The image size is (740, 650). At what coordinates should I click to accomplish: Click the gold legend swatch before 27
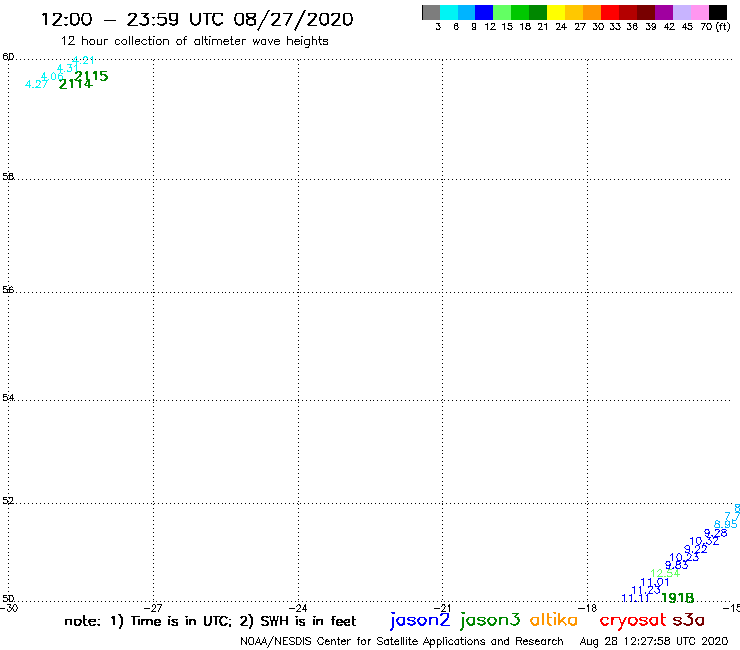574,12
